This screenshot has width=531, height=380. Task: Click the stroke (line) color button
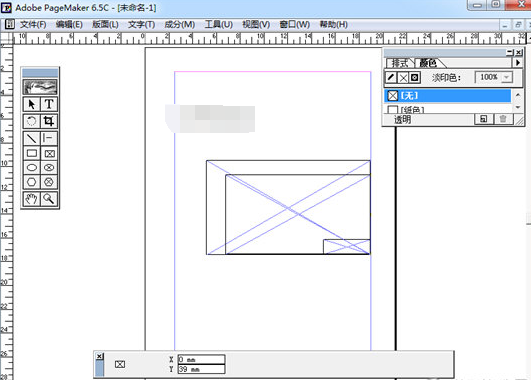coord(390,78)
